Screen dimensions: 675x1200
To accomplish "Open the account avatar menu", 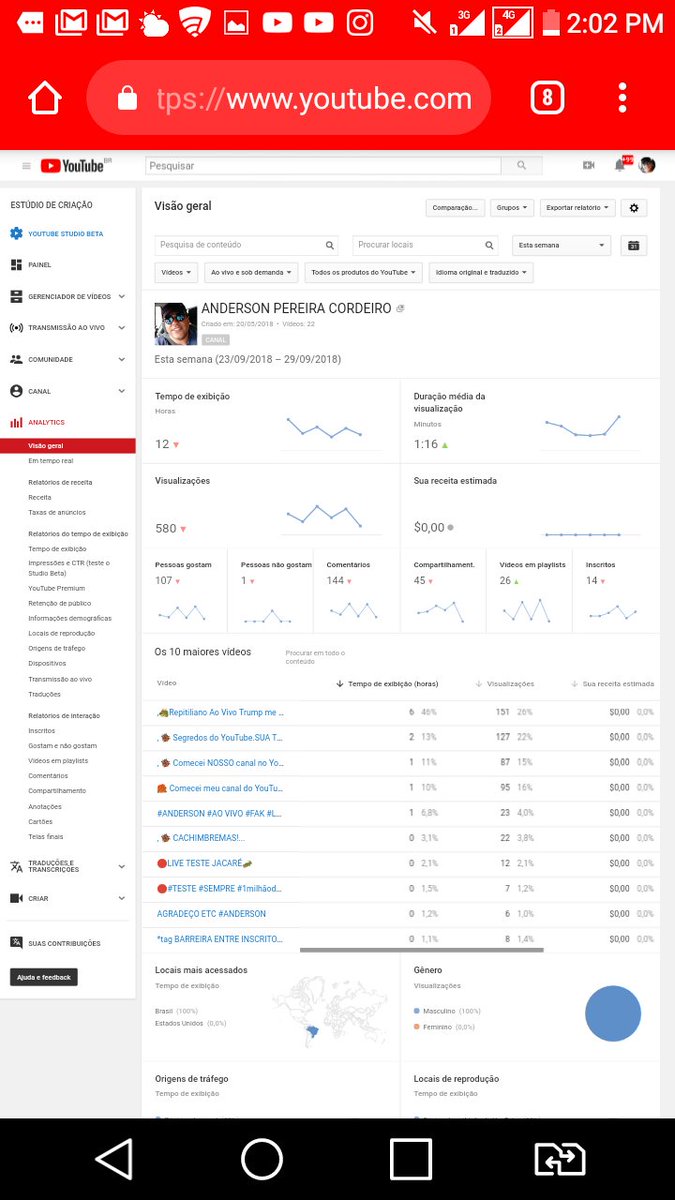I will point(648,166).
